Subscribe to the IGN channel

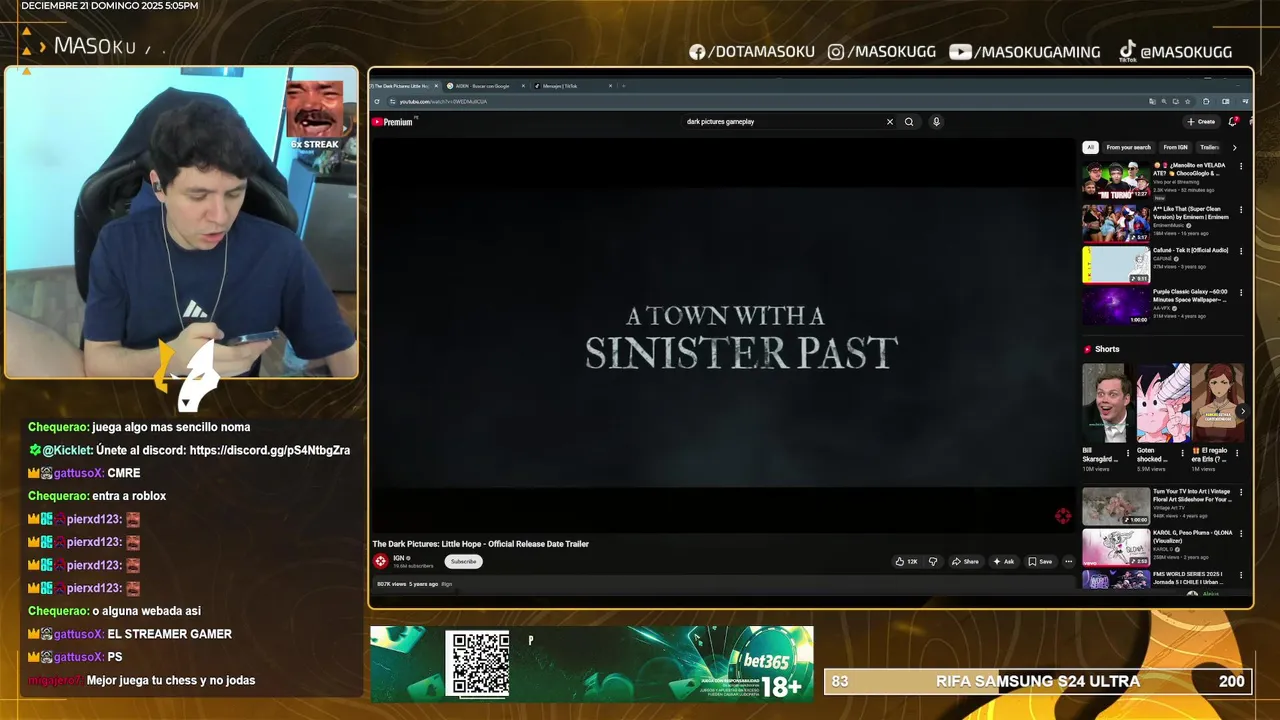pyautogui.click(x=463, y=562)
